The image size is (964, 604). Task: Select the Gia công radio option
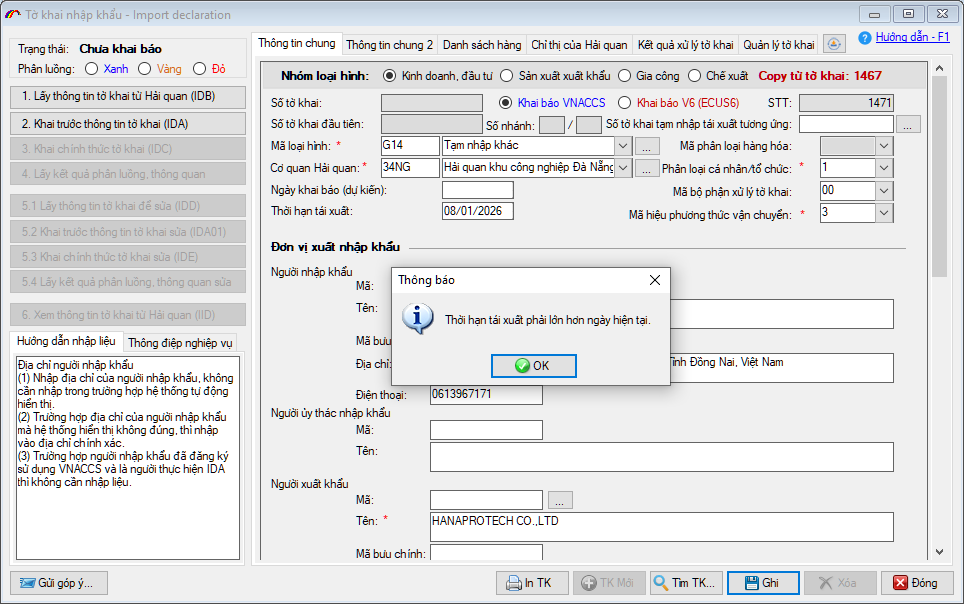tap(625, 76)
